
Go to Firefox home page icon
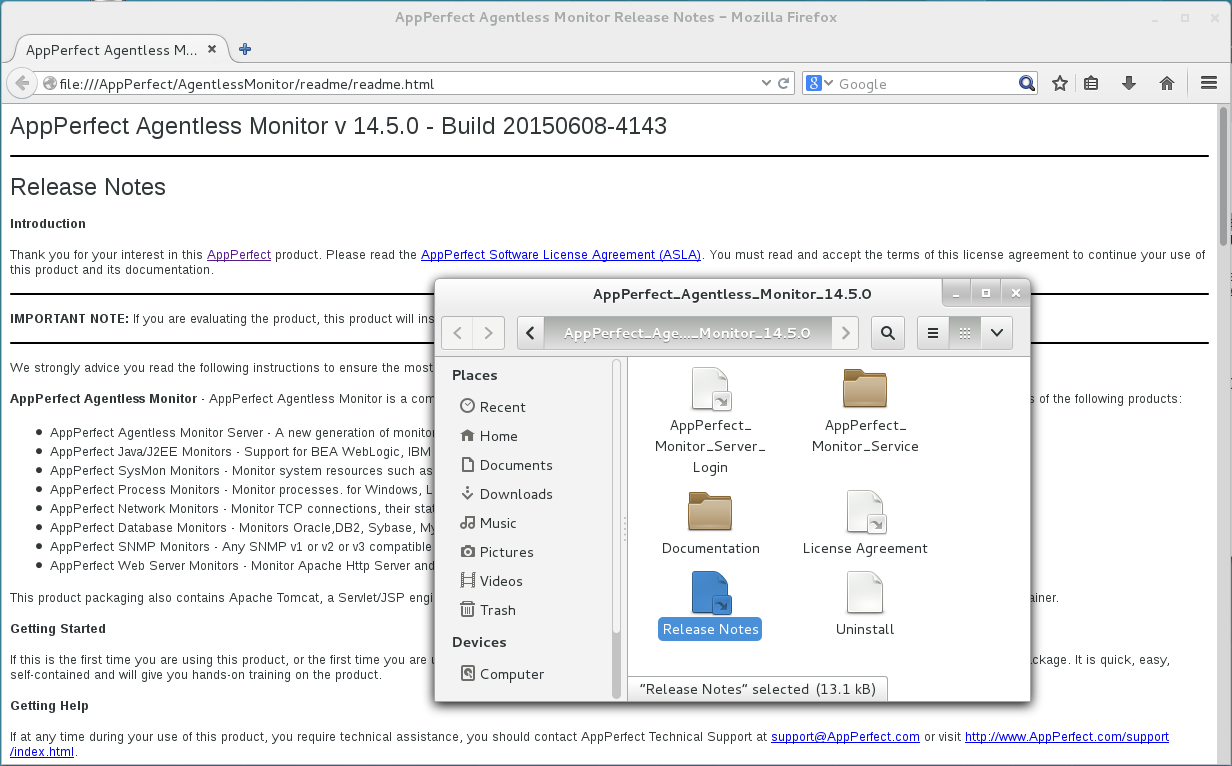coord(1166,84)
